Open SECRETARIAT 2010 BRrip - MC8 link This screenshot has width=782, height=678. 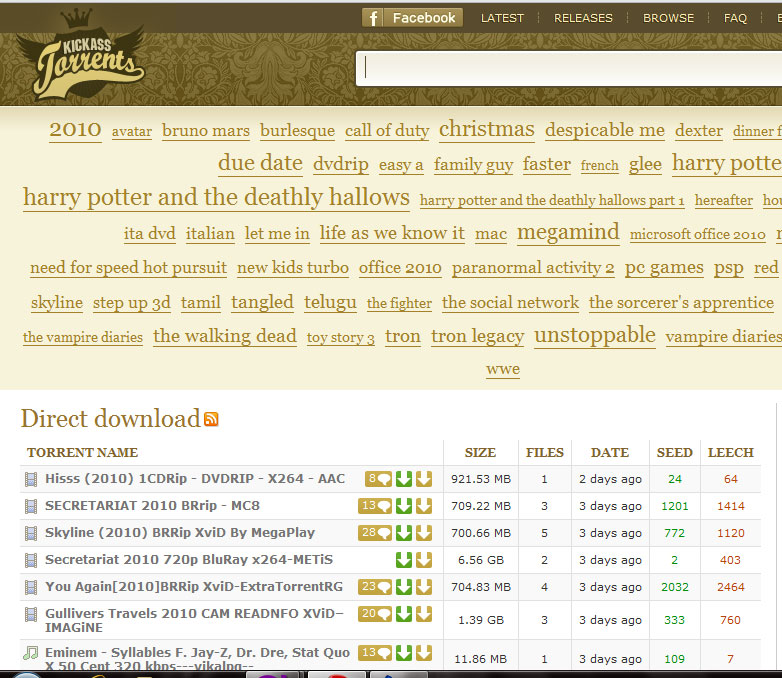tap(152, 505)
